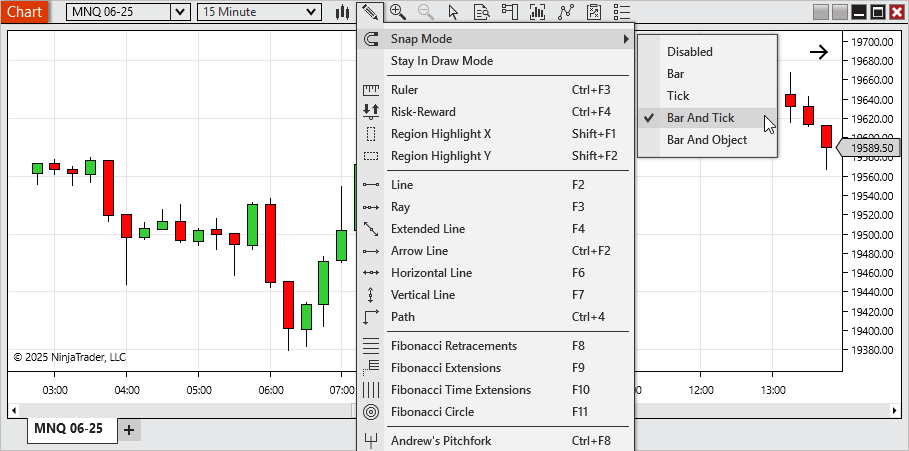Switch to the MNQ 06-25 tab
The height and width of the screenshot is (451, 909).
tap(68, 429)
